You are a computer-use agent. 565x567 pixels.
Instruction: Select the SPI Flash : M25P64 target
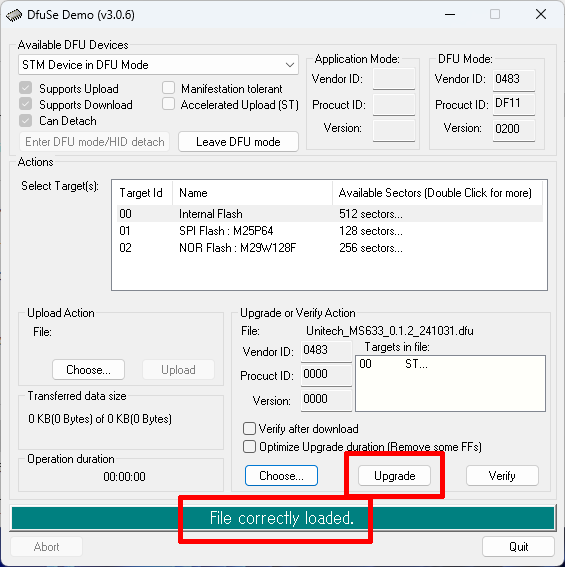(x=330, y=231)
